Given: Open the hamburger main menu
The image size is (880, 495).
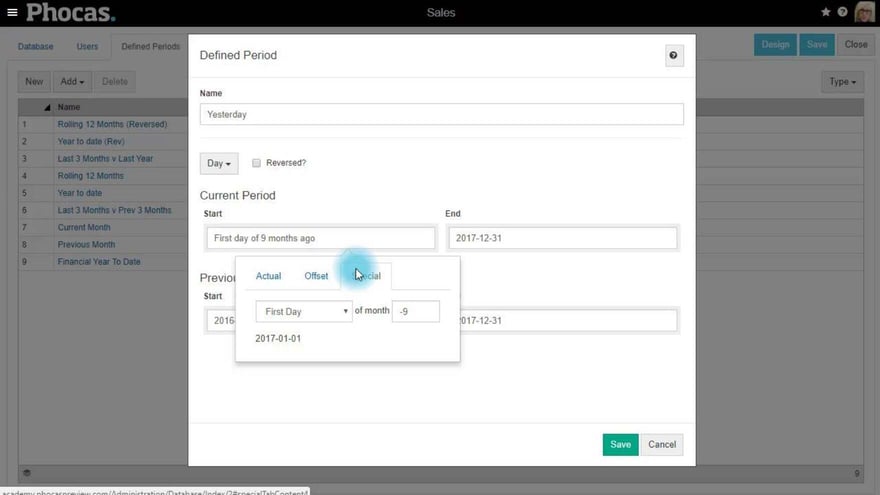Looking at the screenshot, I should pos(12,13).
